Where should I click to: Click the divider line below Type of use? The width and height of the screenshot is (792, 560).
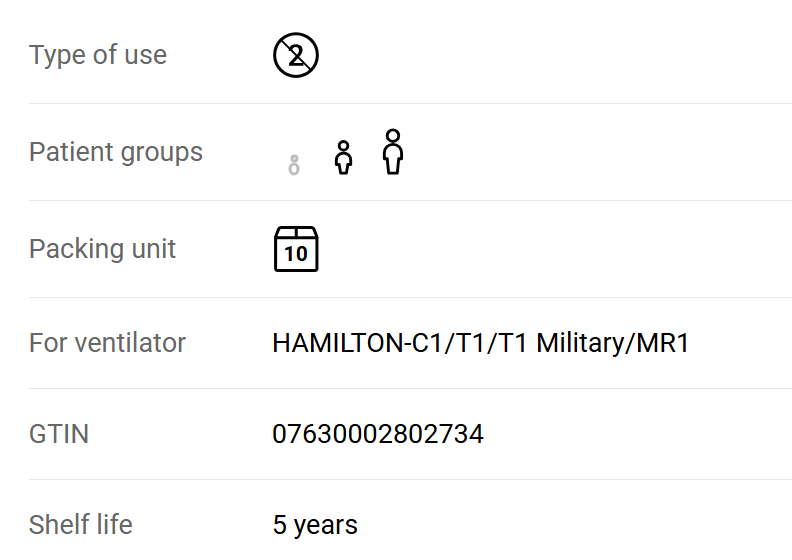pyautogui.click(x=410, y=103)
